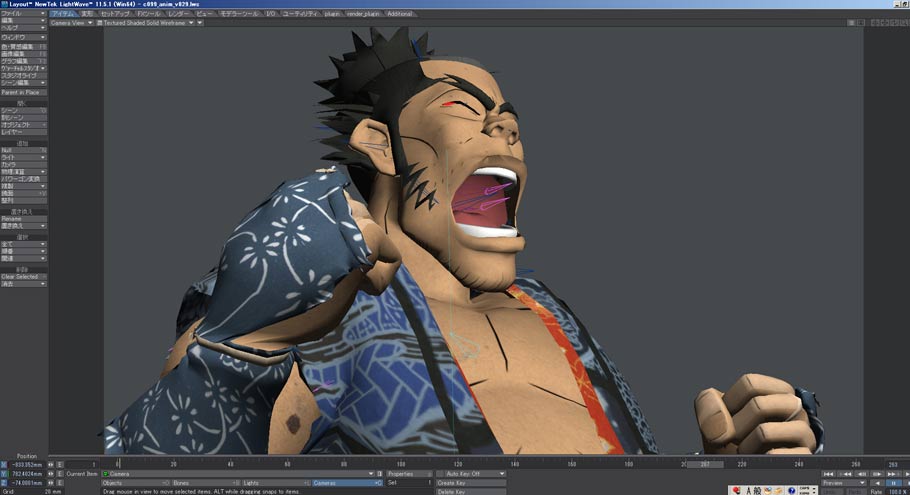Click the IME 般 conversion mode icon
910x495 pixels.
coord(757,490)
